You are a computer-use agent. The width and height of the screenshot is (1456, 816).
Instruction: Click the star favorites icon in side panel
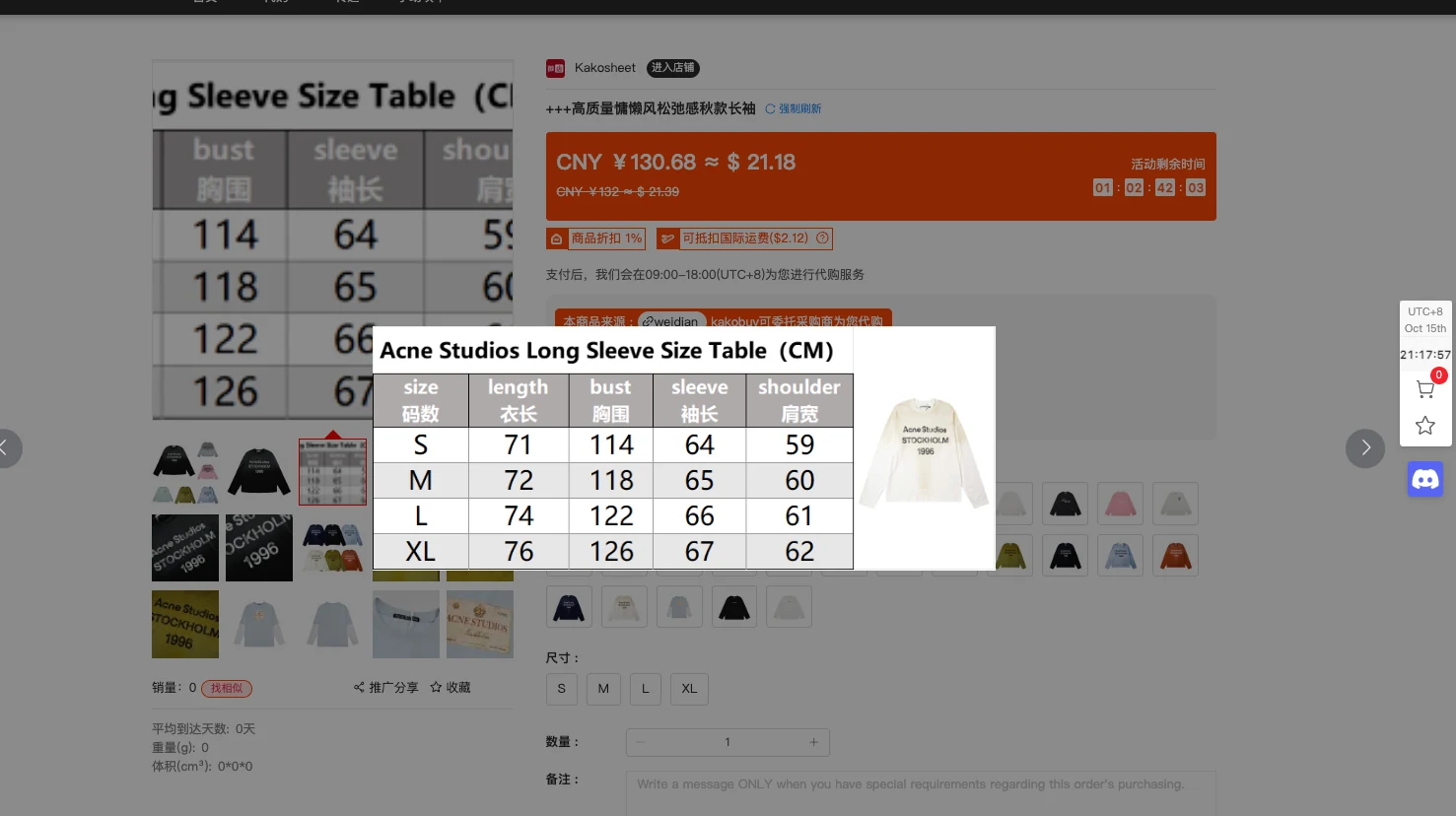click(1425, 426)
